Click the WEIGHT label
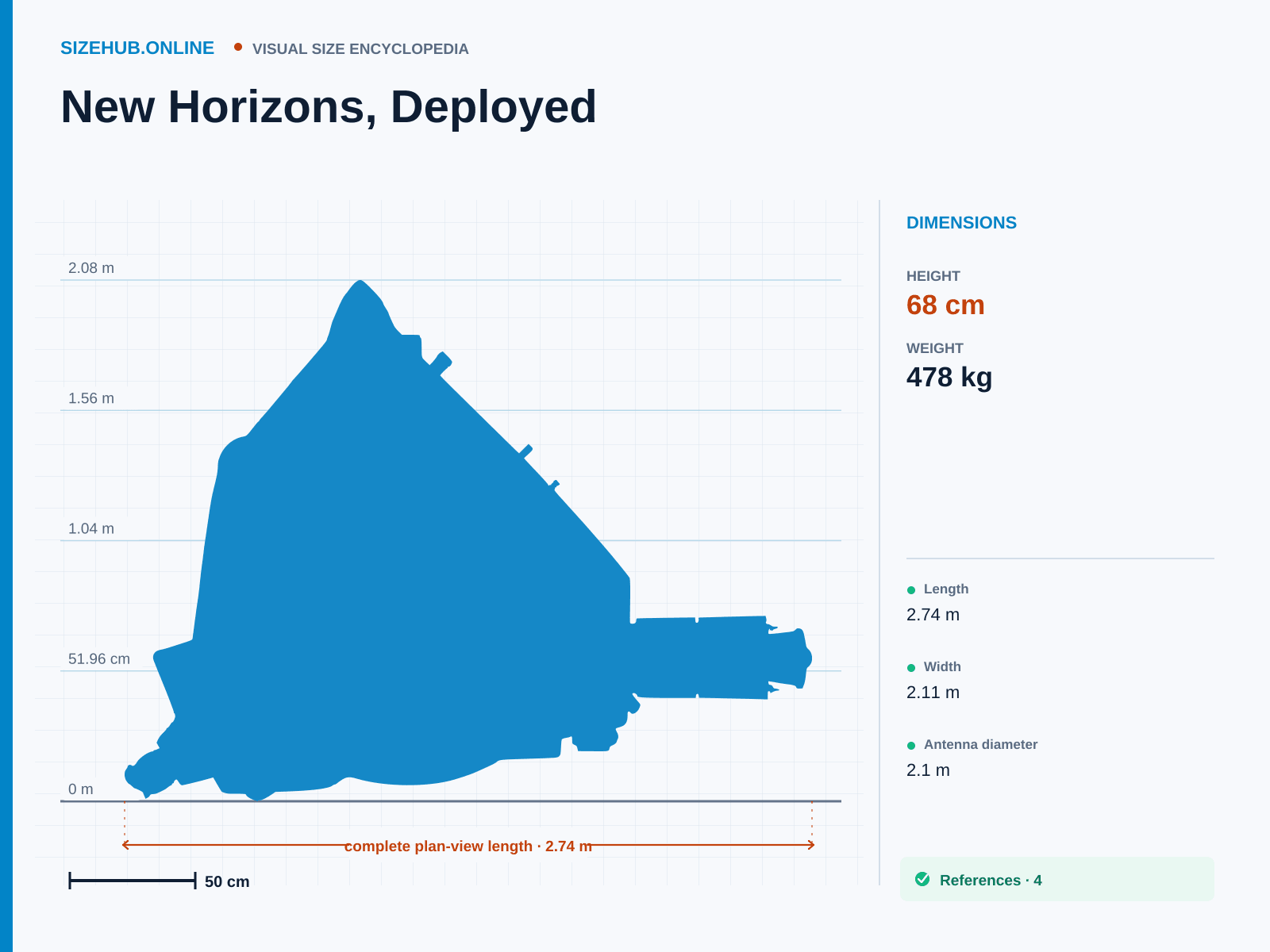Viewport: 1270px width, 952px height. tap(935, 348)
